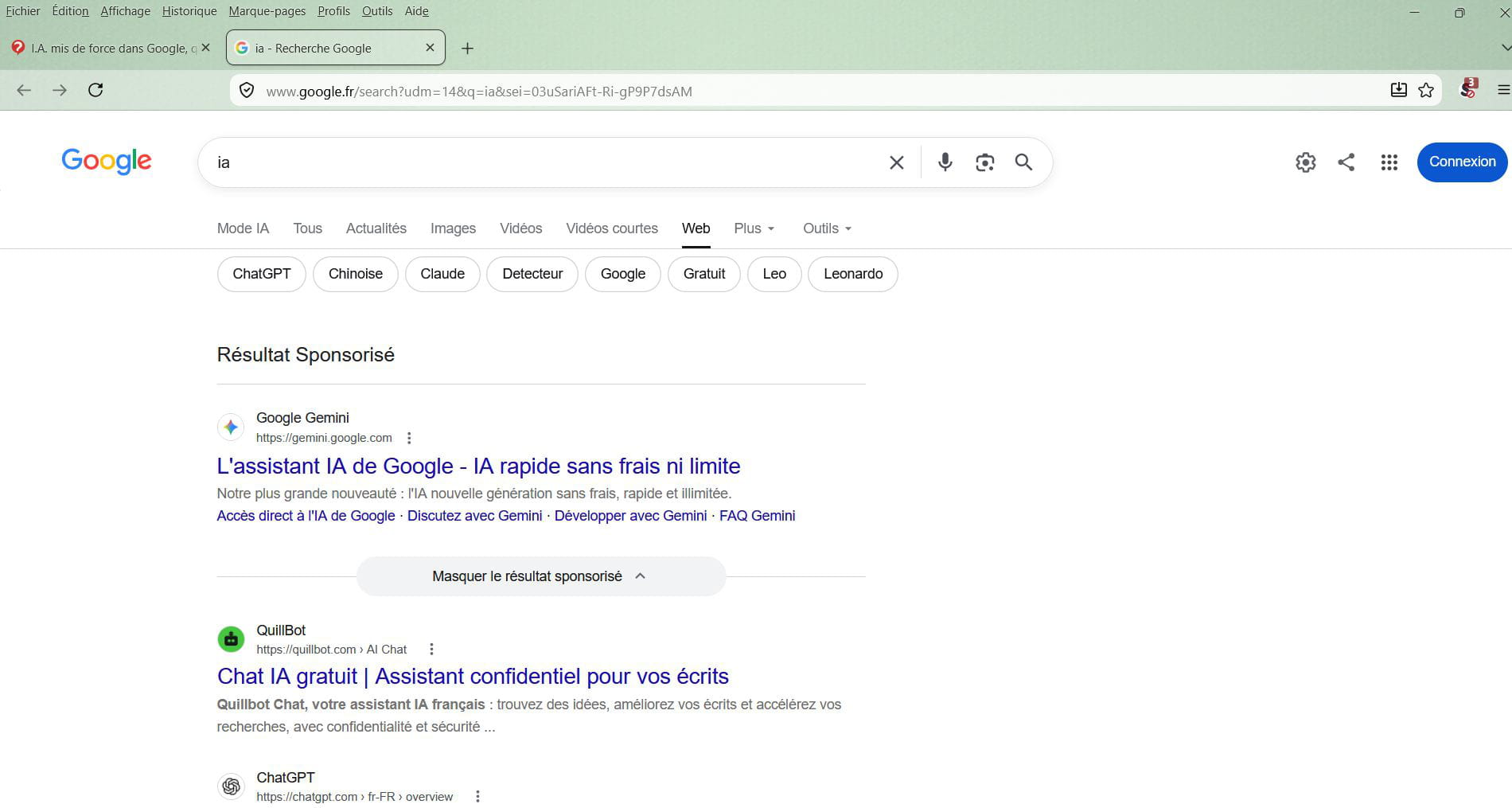The width and height of the screenshot is (1512, 808).
Task: Open the Fichier menu
Action: [23, 11]
